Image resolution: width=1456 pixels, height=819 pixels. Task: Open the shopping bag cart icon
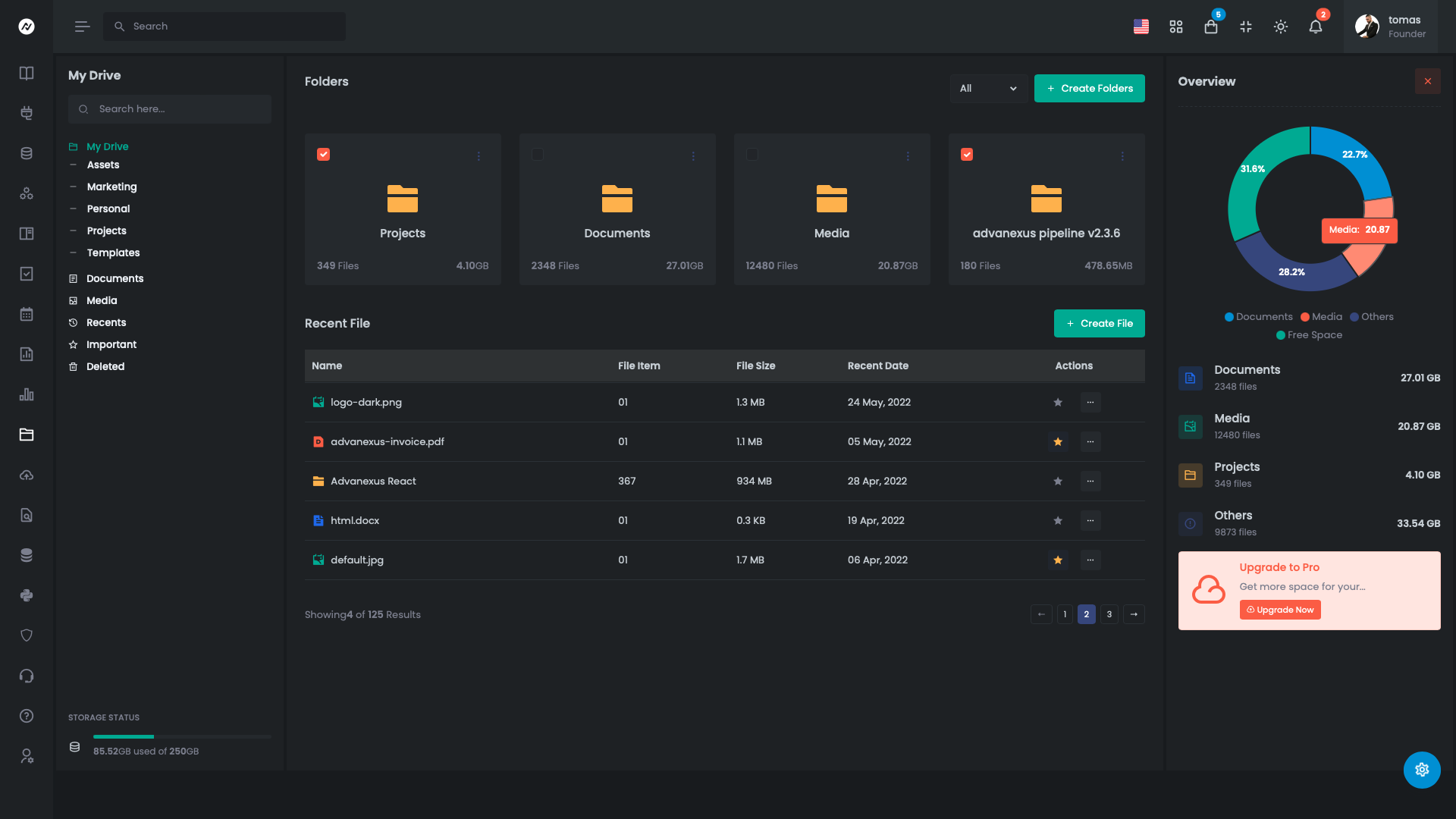[1211, 27]
